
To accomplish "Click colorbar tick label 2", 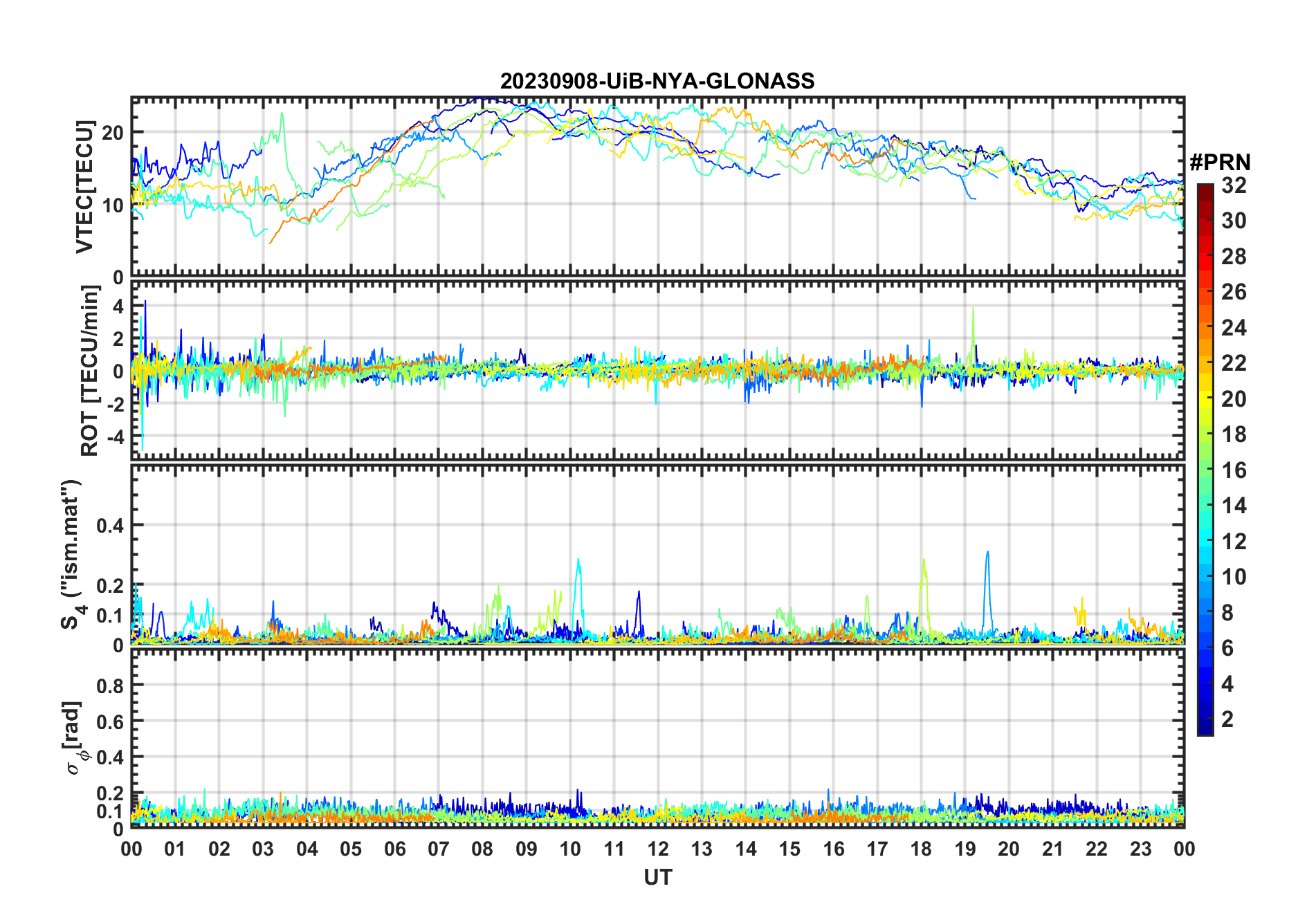I will [1227, 719].
